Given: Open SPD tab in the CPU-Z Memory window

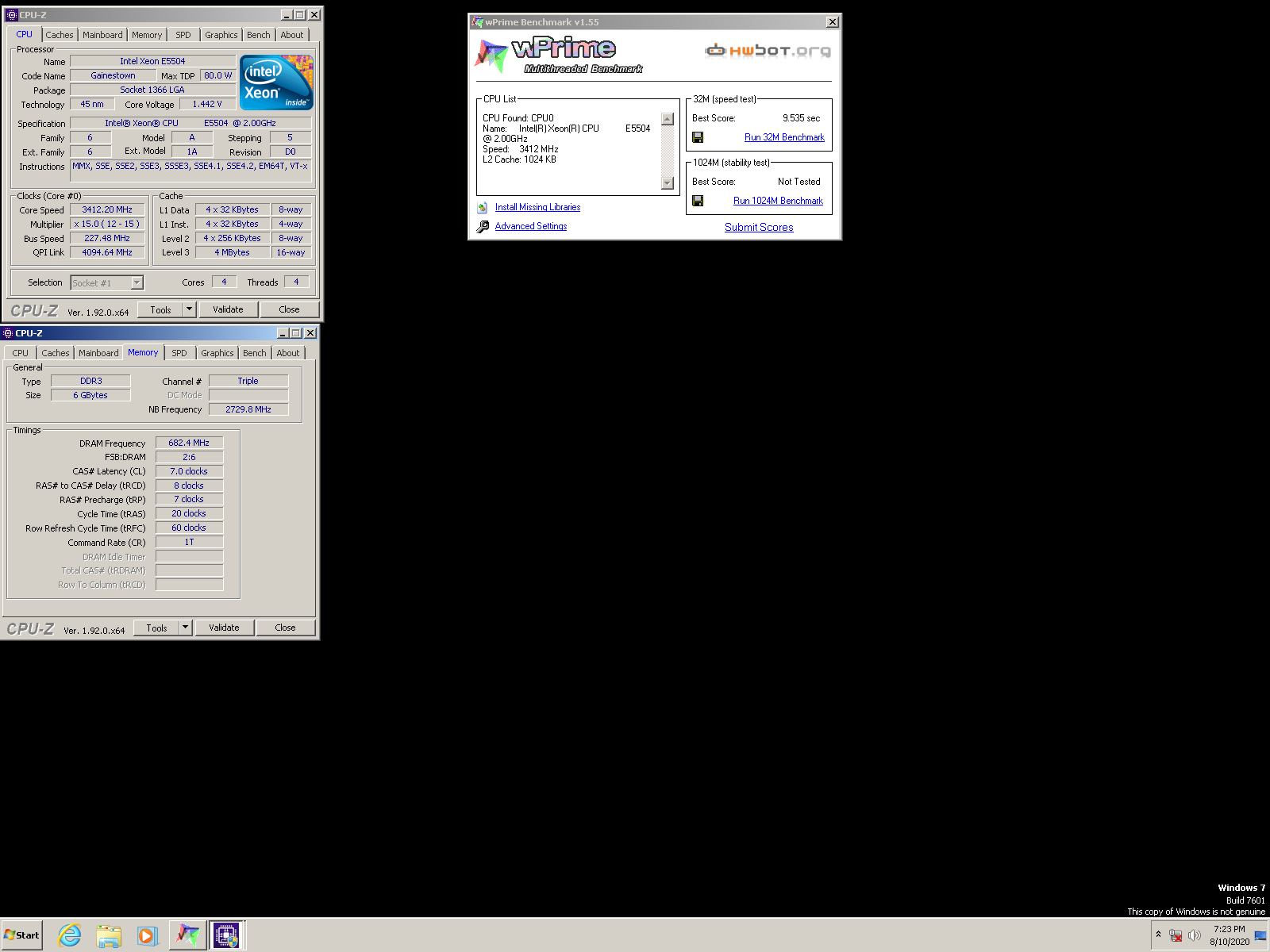Looking at the screenshot, I should 179,353.
